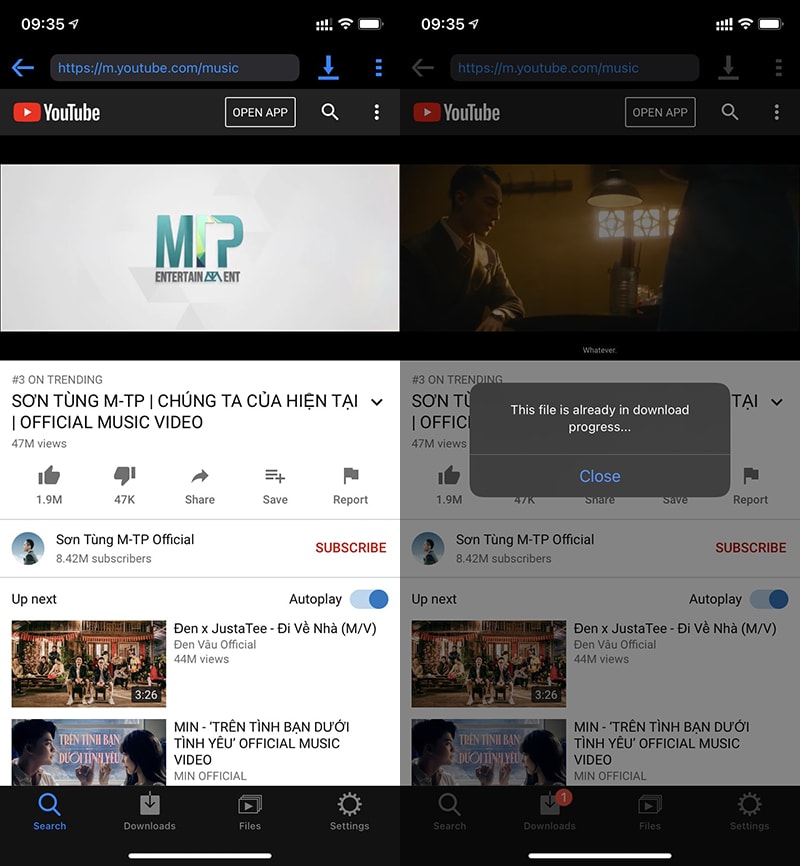
Task: Expand video description chevron on left screen
Action: (377, 402)
